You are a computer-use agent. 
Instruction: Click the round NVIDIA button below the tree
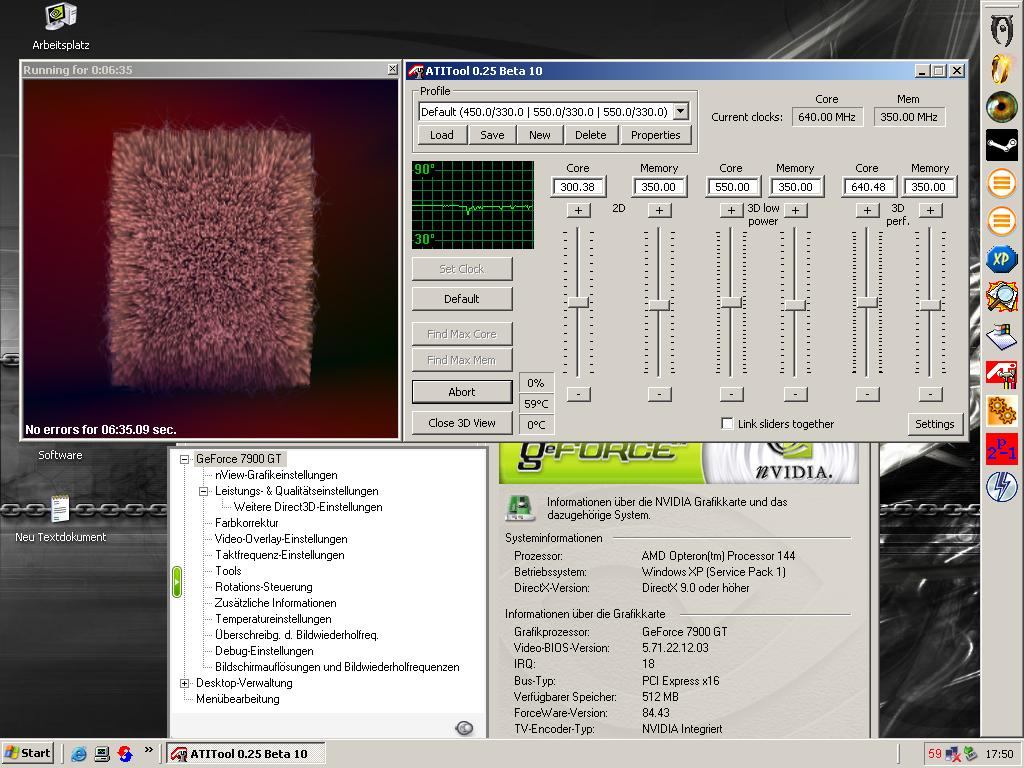[x=464, y=728]
